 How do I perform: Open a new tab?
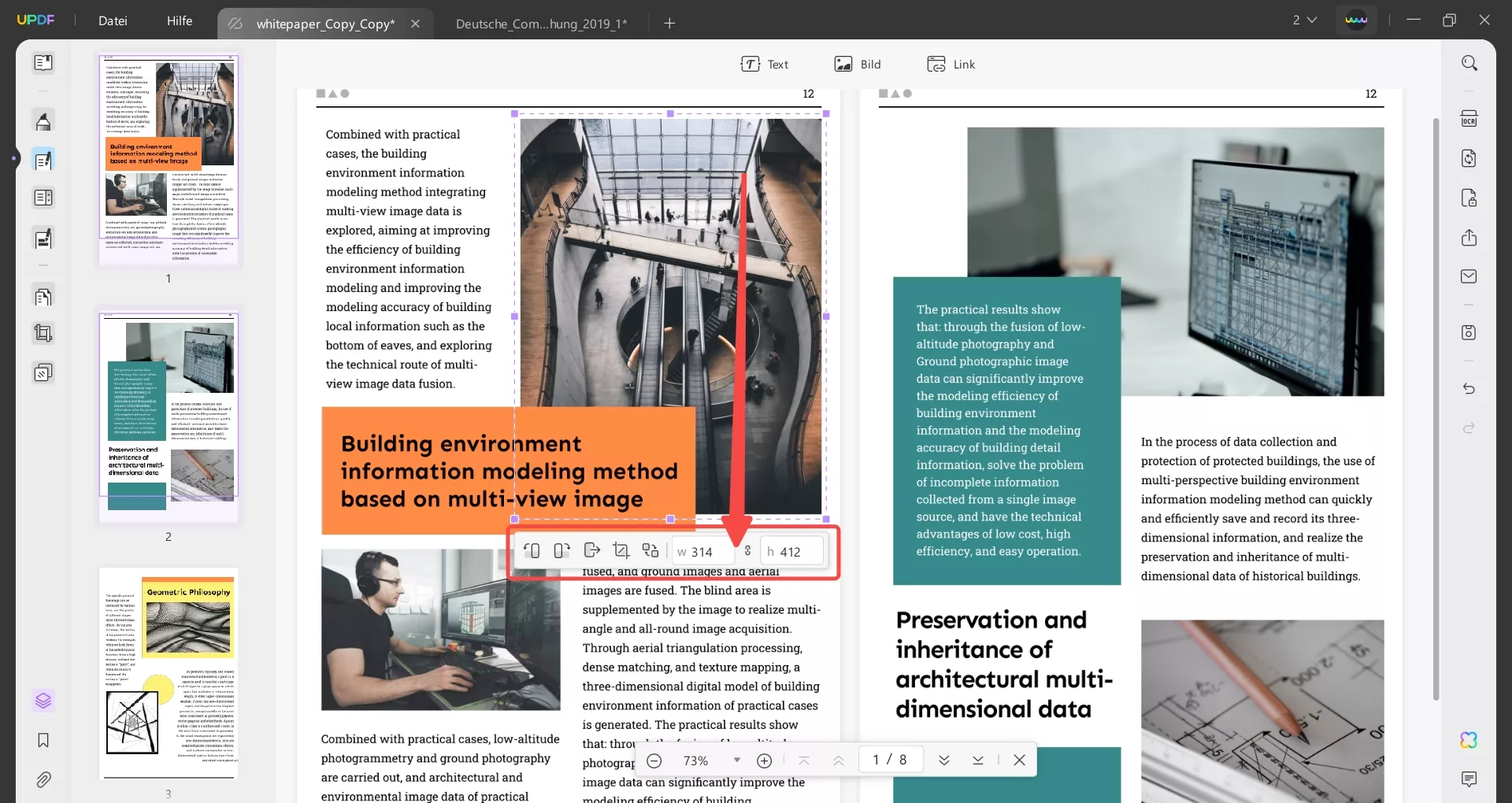670,24
